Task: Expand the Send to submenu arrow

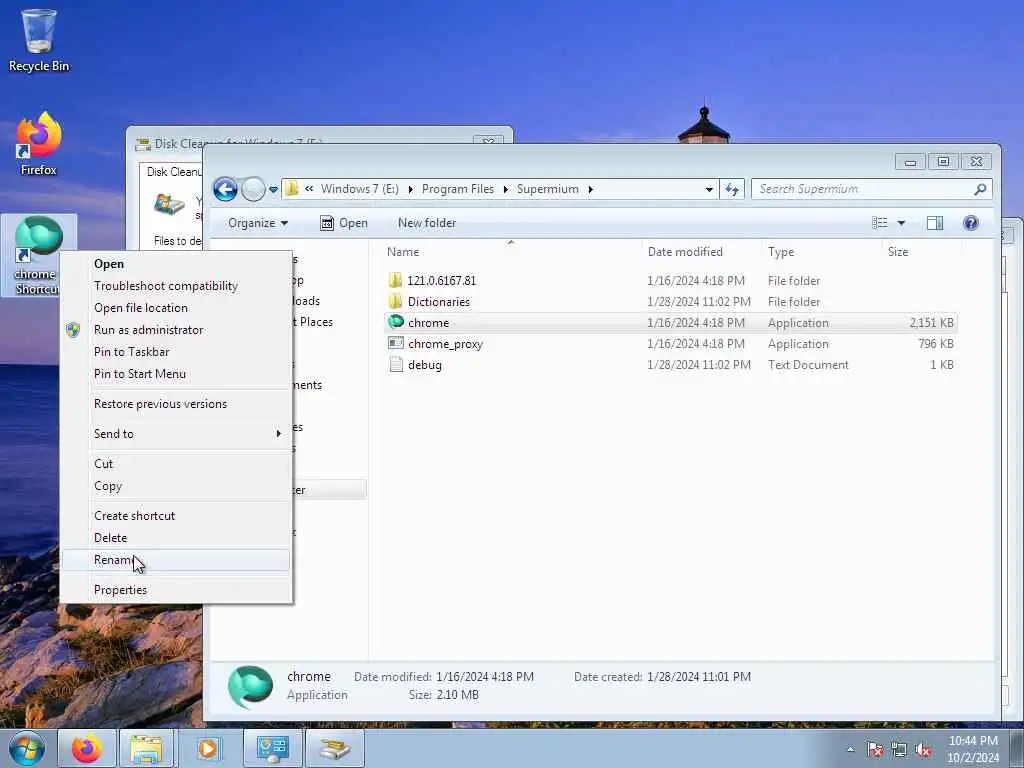Action: coord(279,434)
